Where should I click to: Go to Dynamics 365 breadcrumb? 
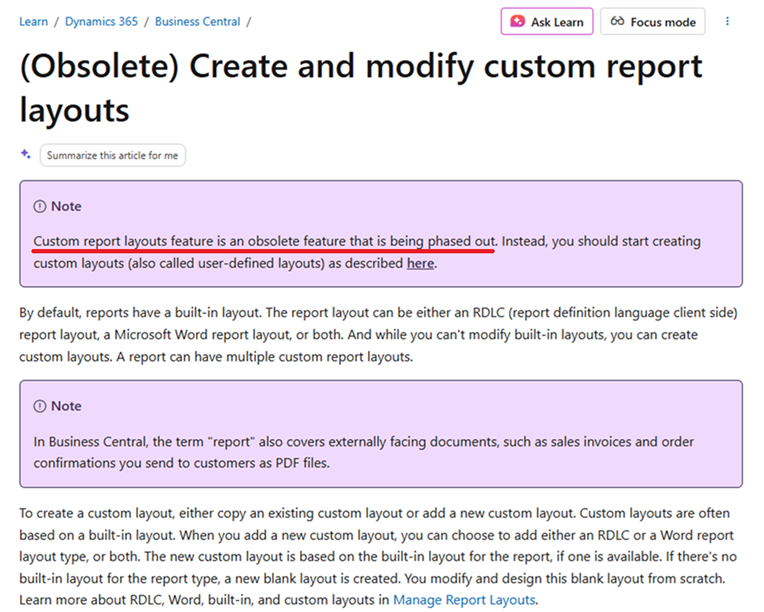tap(101, 22)
